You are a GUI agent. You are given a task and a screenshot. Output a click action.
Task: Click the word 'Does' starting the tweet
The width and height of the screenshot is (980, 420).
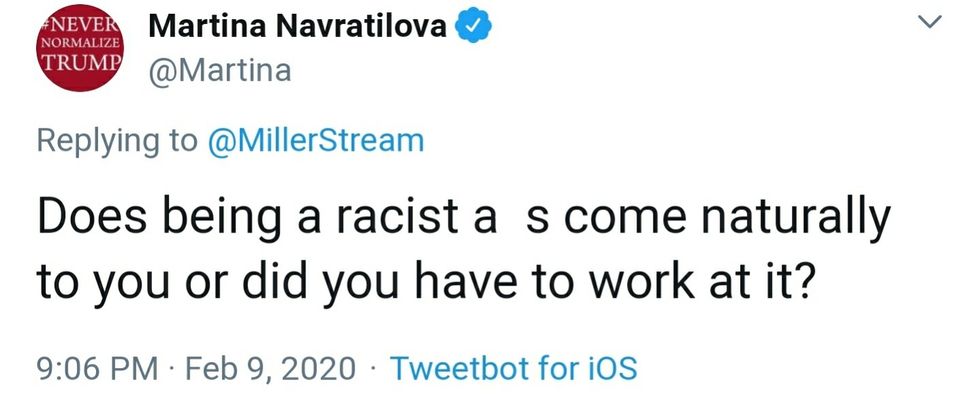tap(84, 219)
